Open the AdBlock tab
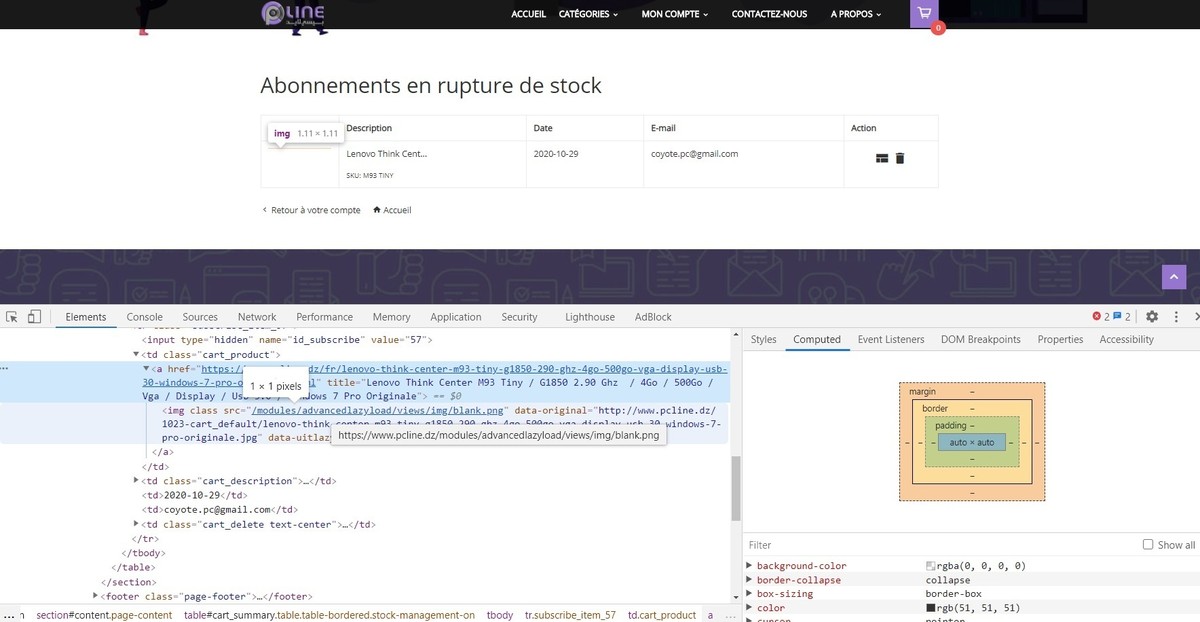1200x622 pixels. click(x=653, y=317)
